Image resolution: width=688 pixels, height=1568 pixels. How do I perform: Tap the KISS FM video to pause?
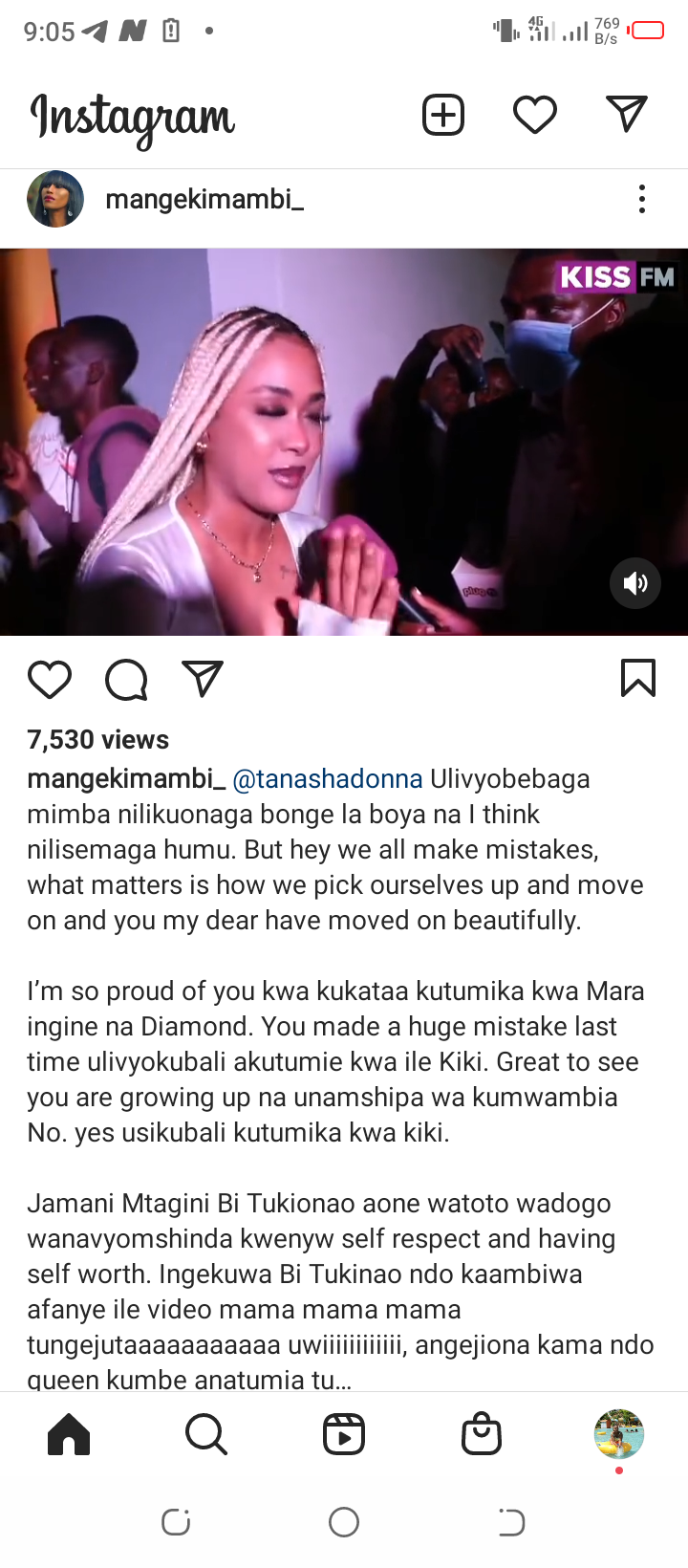click(344, 442)
